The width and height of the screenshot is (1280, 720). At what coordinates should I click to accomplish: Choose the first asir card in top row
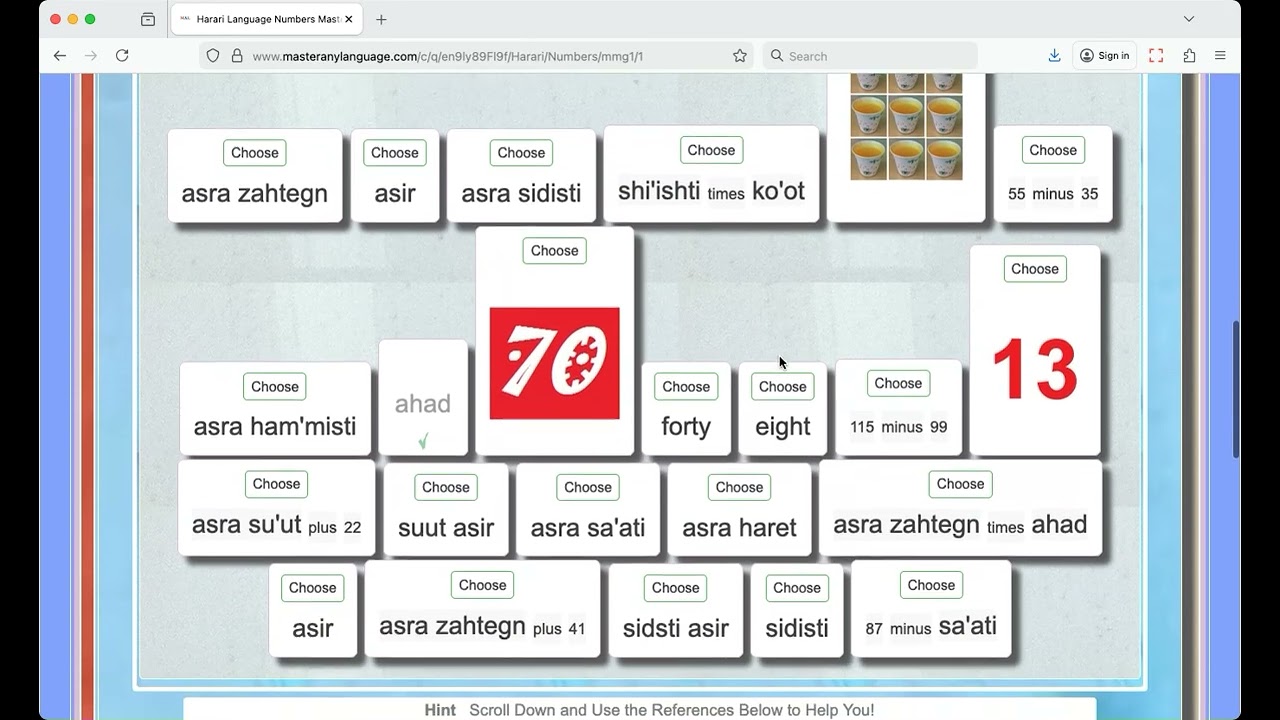395,153
